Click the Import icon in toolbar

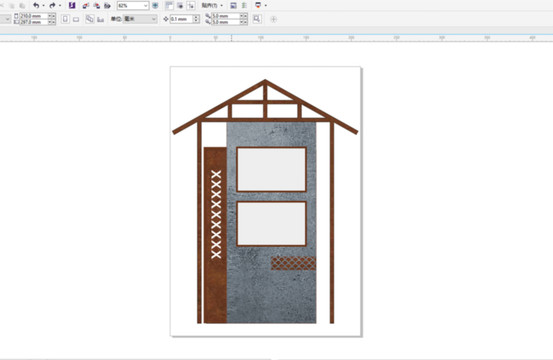tap(86, 6)
